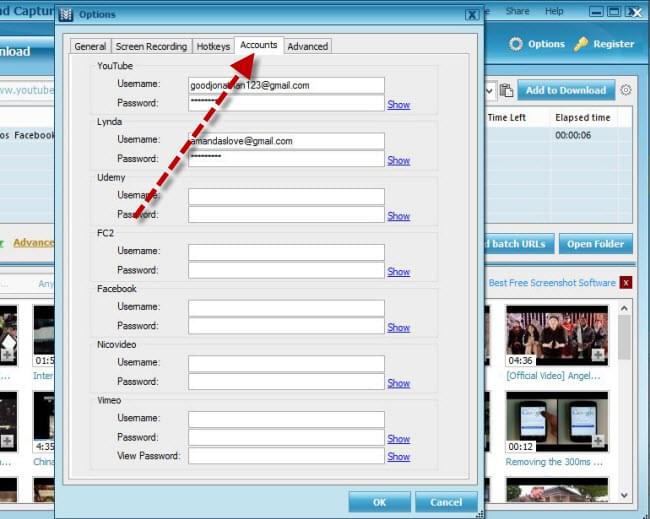Click the Open Folder button
The image size is (650, 519).
(596, 244)
